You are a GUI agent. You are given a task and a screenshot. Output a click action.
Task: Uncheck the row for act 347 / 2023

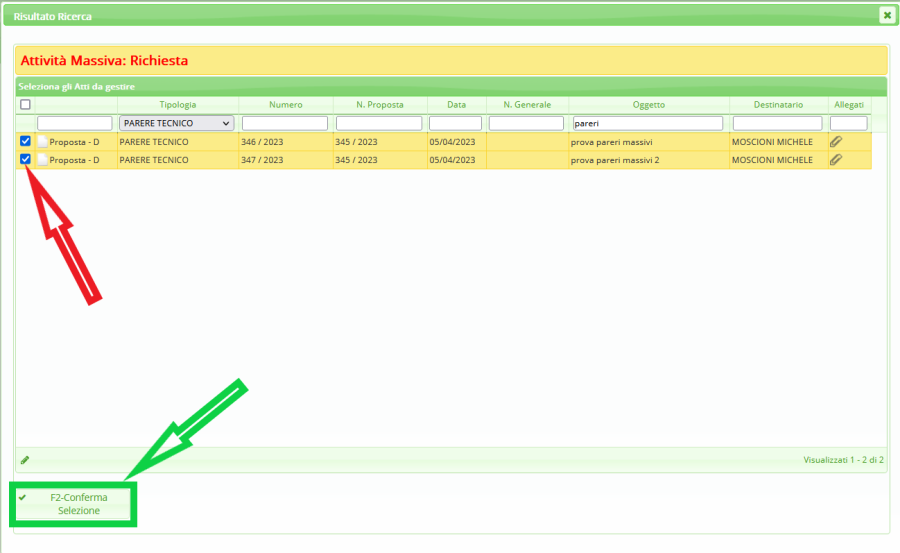coord(25,159)
